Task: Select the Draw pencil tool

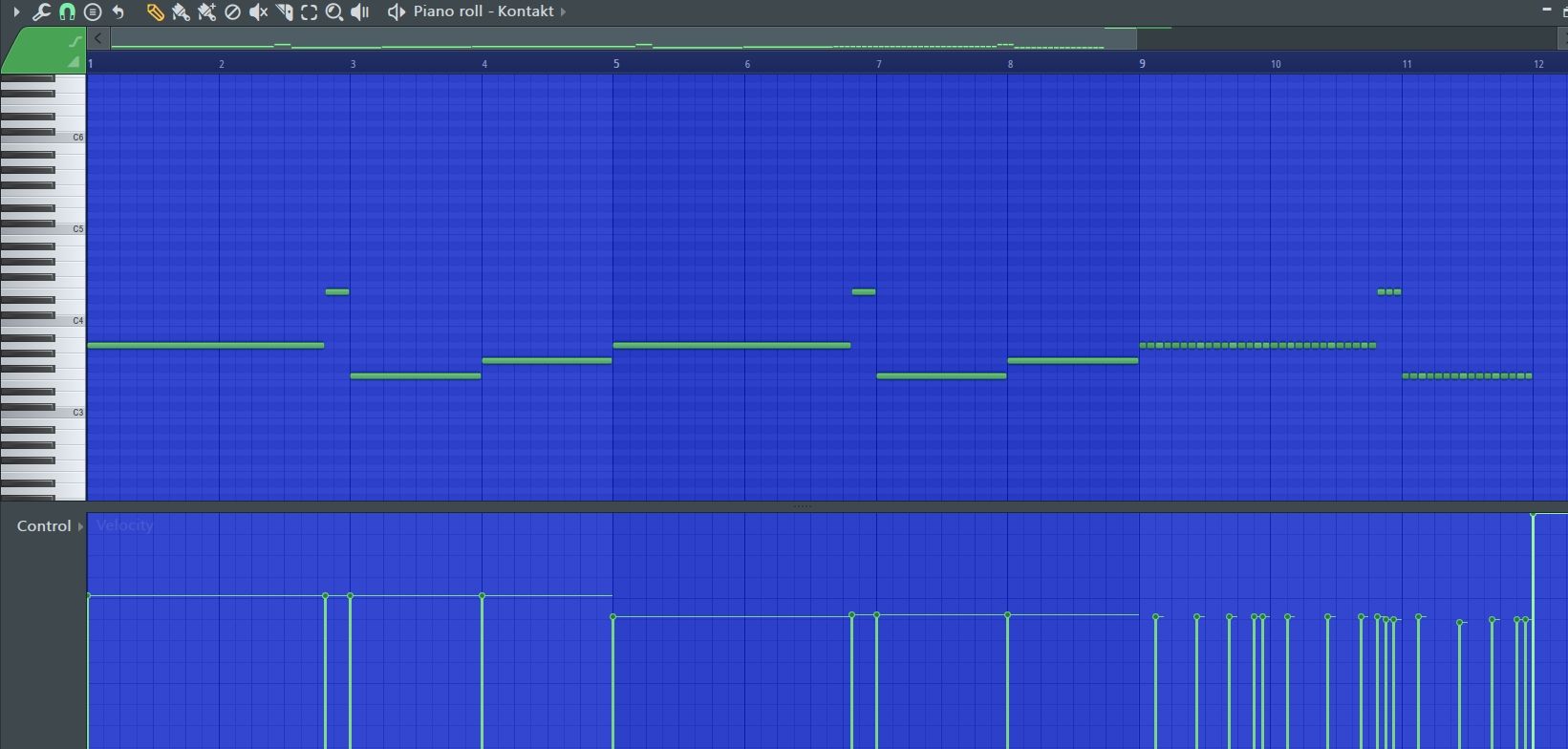Action: pos(155,12)
